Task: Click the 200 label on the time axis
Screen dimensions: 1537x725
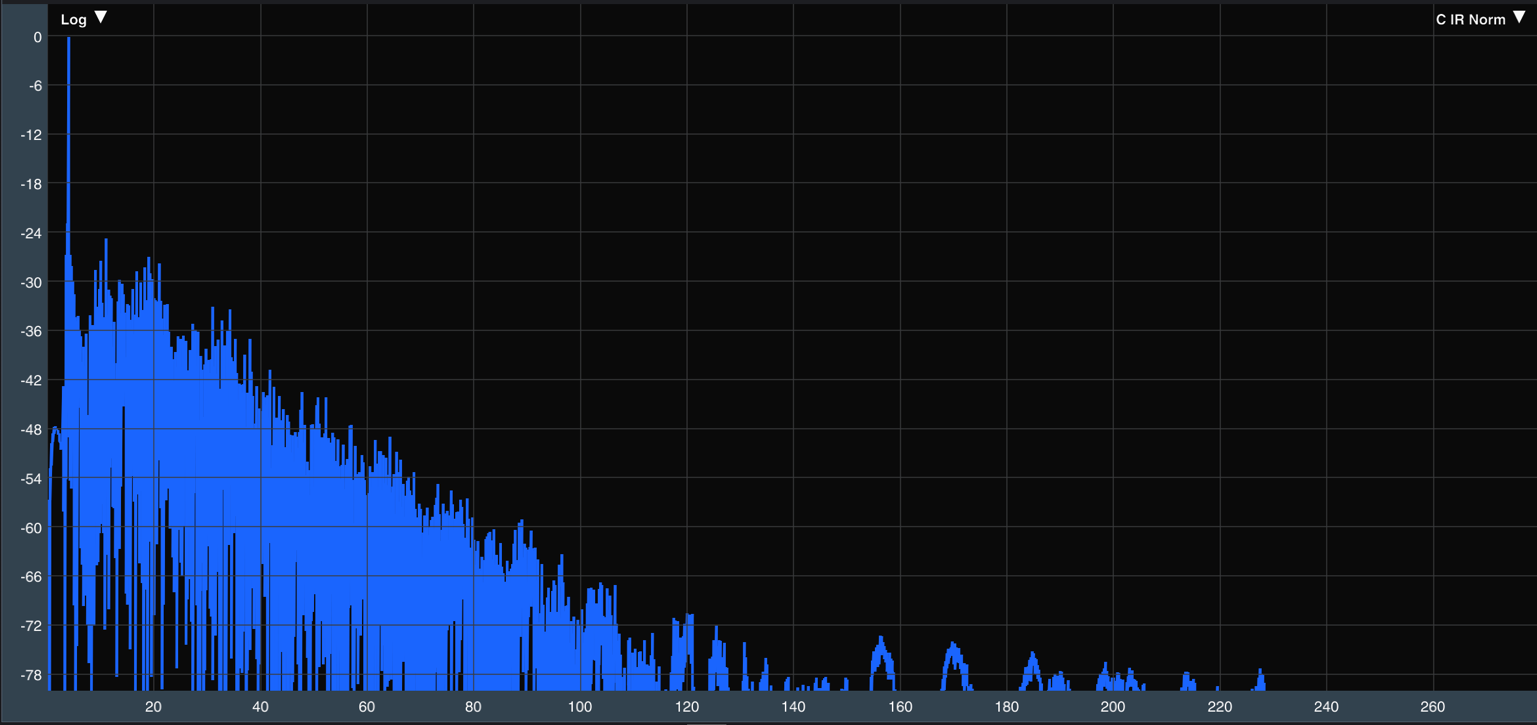Action: (x=1113, y=707)
